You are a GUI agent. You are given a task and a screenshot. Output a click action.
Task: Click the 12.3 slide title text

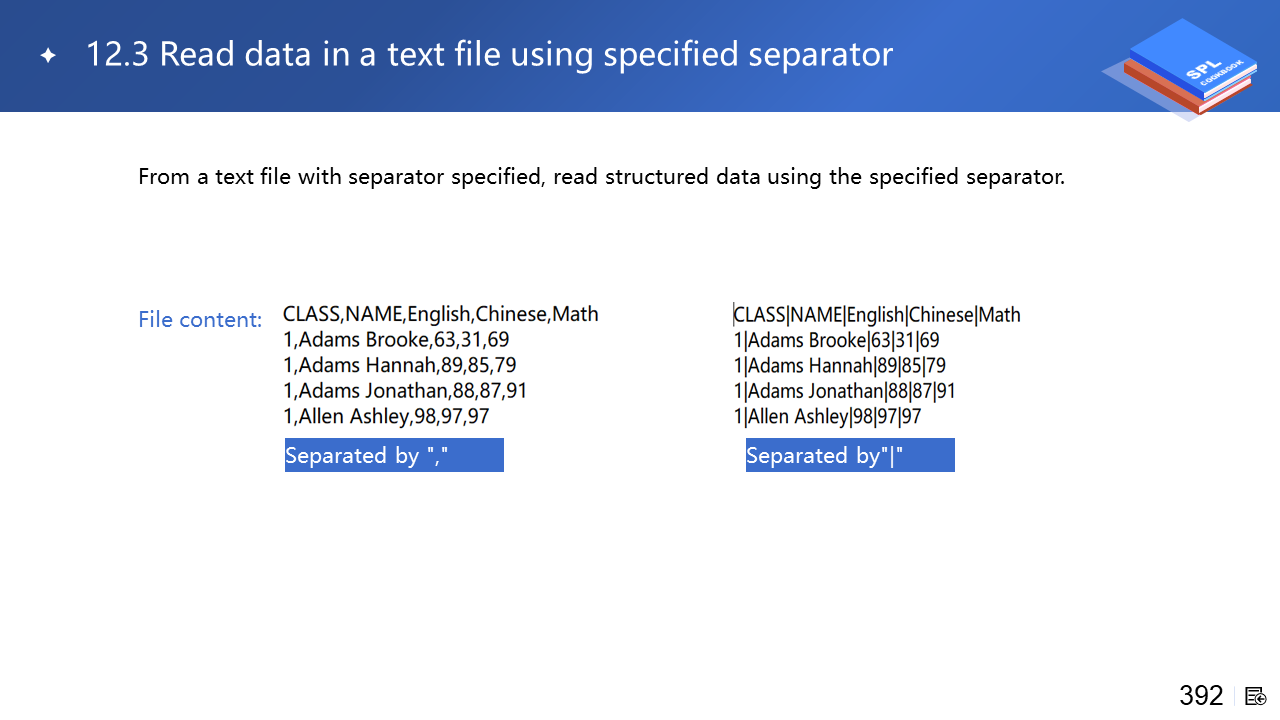[489, 54]
